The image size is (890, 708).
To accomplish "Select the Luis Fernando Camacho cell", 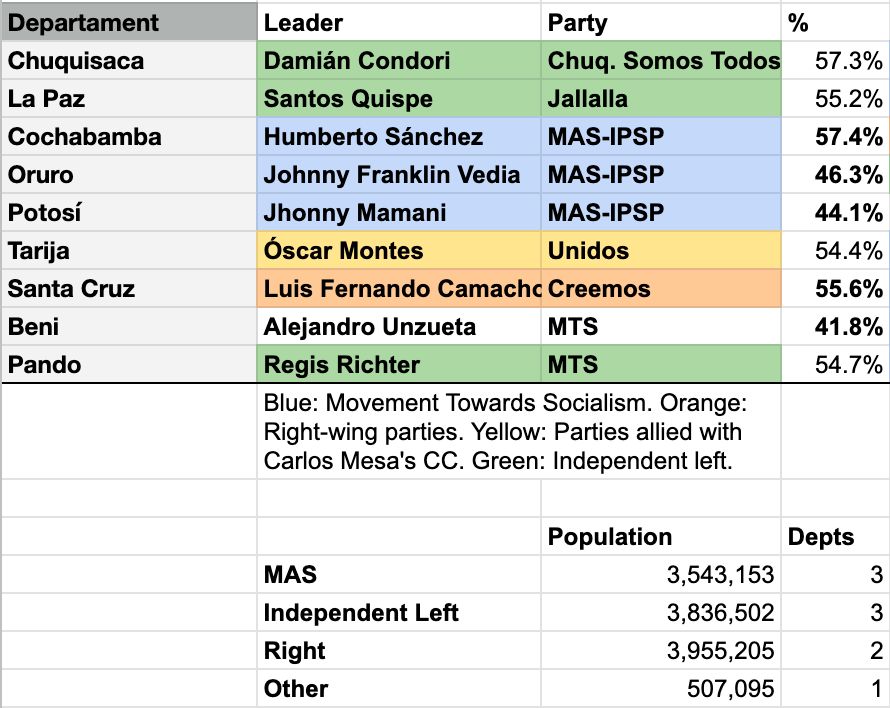I will [x=399, y=288].
